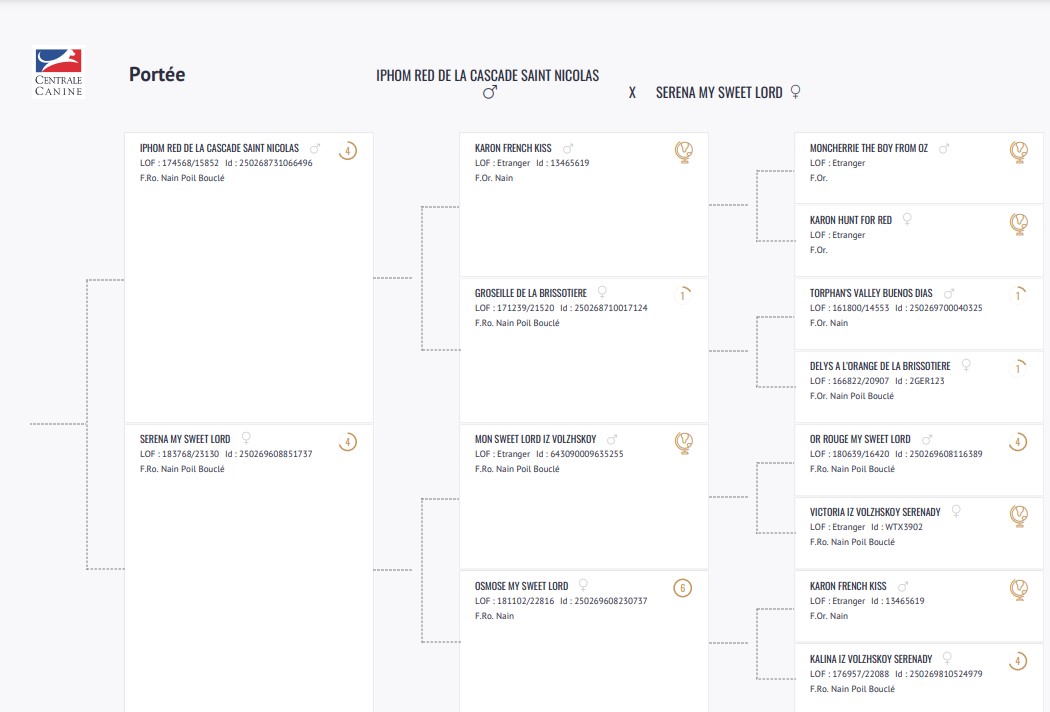Select the KALINA IZ VOLZHSKOY SERENADY name
1050x712 pixels.
pyautogui.click(x=870, y=659)
